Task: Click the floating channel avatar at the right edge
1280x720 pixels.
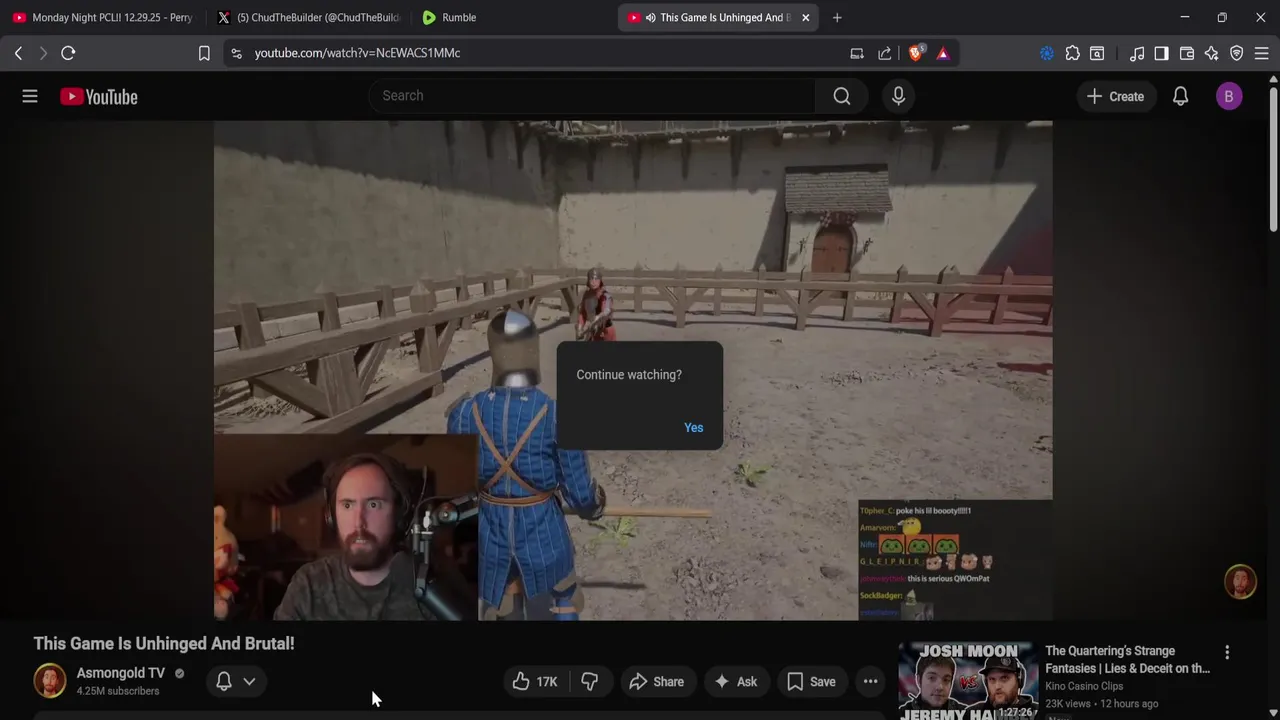Action: click(1240, 582)
